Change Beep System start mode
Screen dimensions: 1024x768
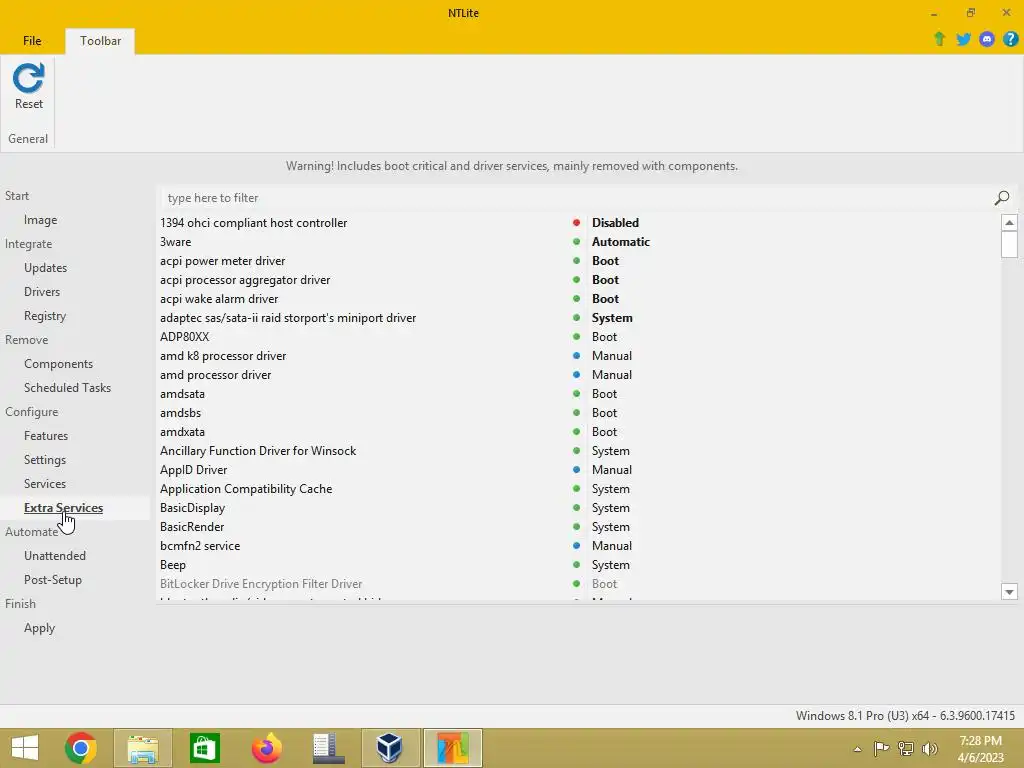(611, 565)
